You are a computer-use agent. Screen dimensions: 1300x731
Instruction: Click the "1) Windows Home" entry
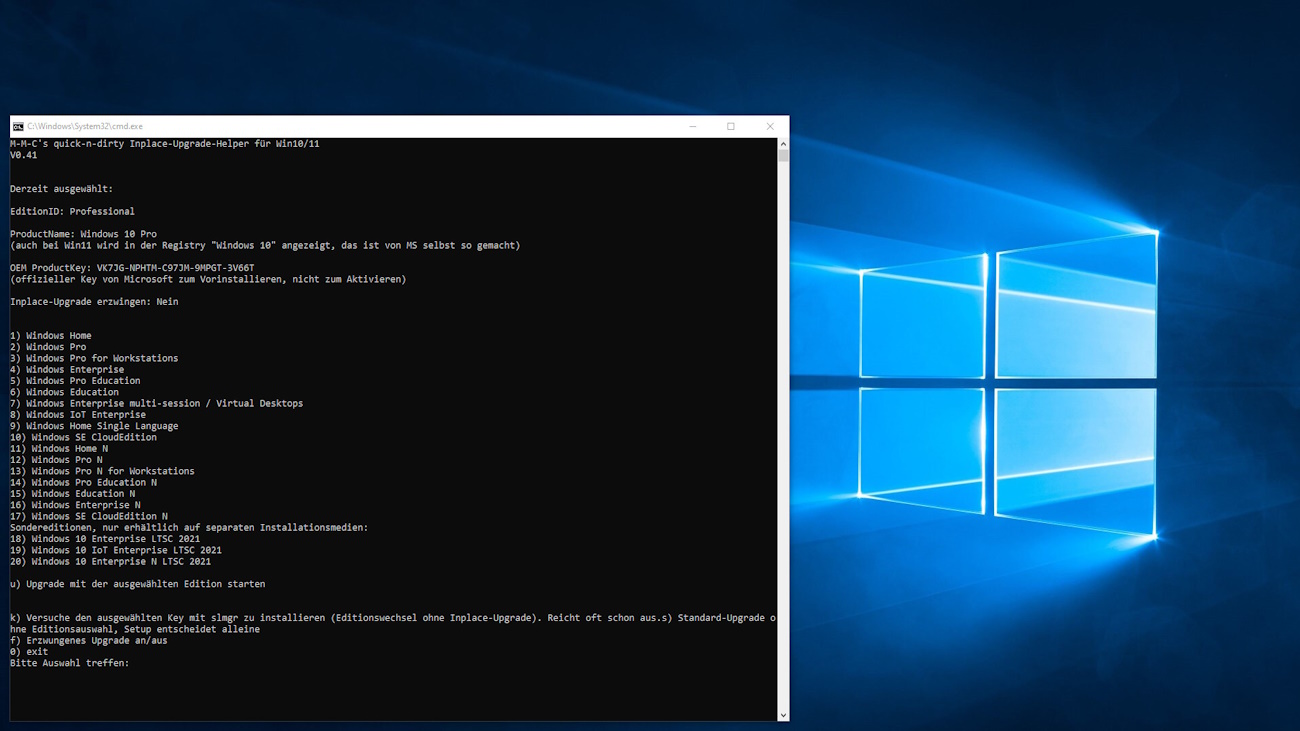click(51, 336)
